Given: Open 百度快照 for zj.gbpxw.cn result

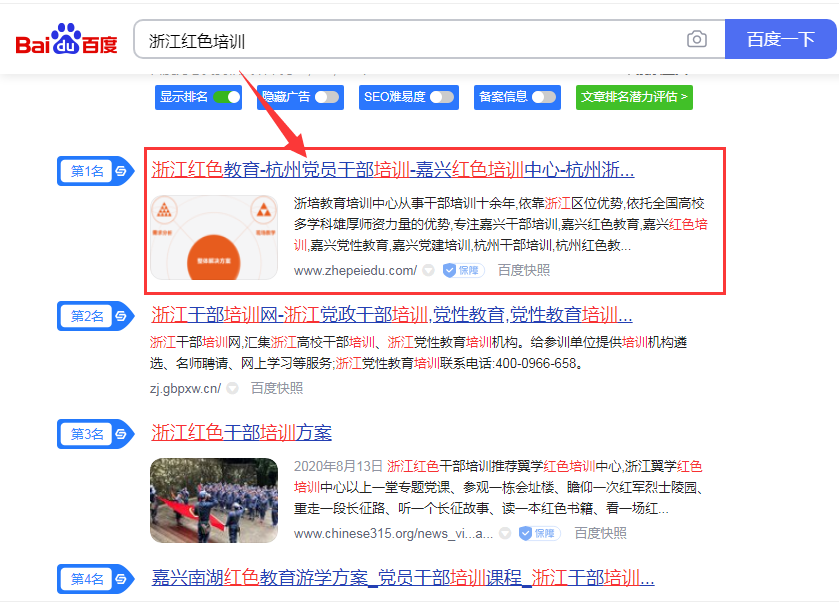Looking at the screenshot, I should 277,388.
